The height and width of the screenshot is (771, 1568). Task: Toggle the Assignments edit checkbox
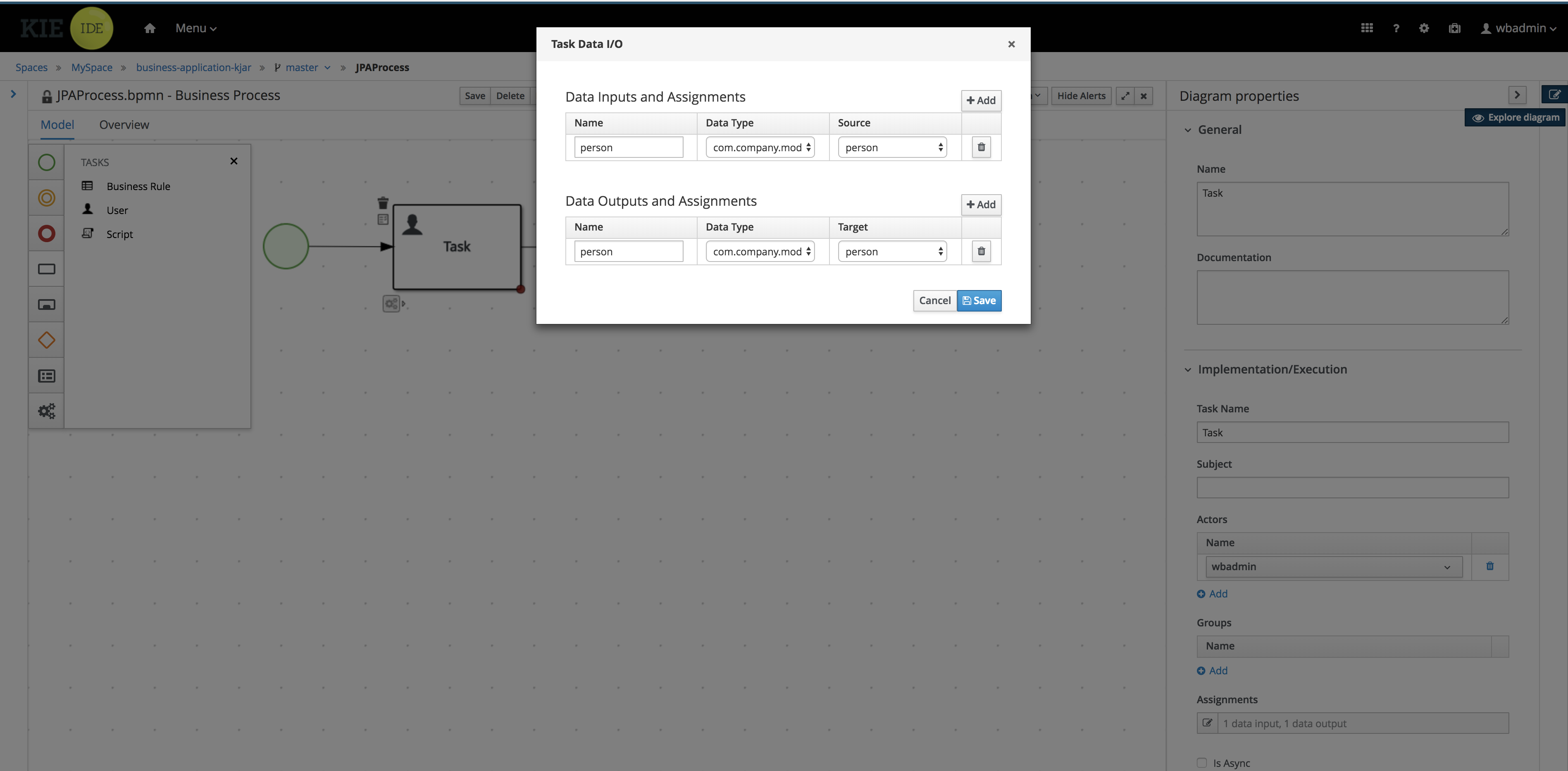pyautogui.click(x=1207, y=722)
